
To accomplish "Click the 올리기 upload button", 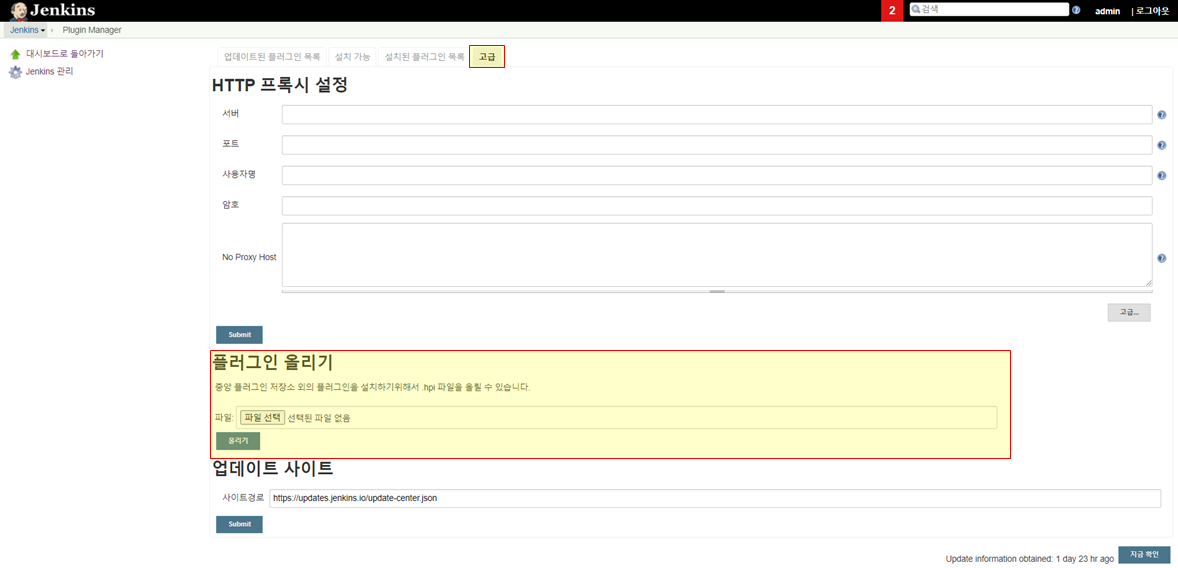I will [238, 441].
